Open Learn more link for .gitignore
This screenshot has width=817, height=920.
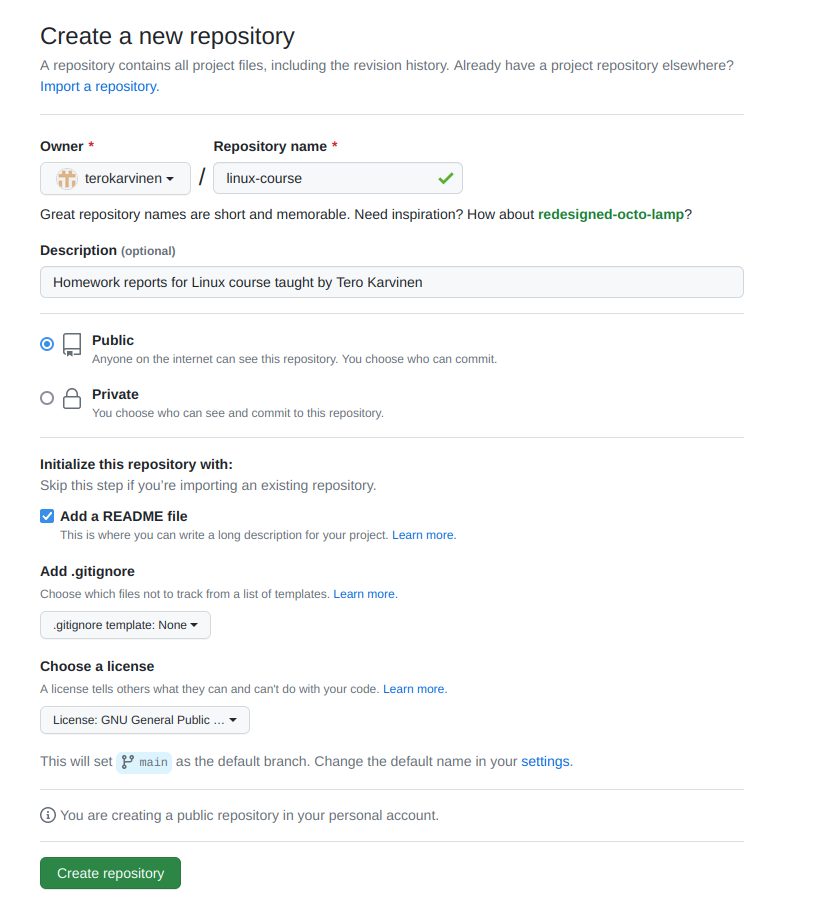click(x=365, y=594)
